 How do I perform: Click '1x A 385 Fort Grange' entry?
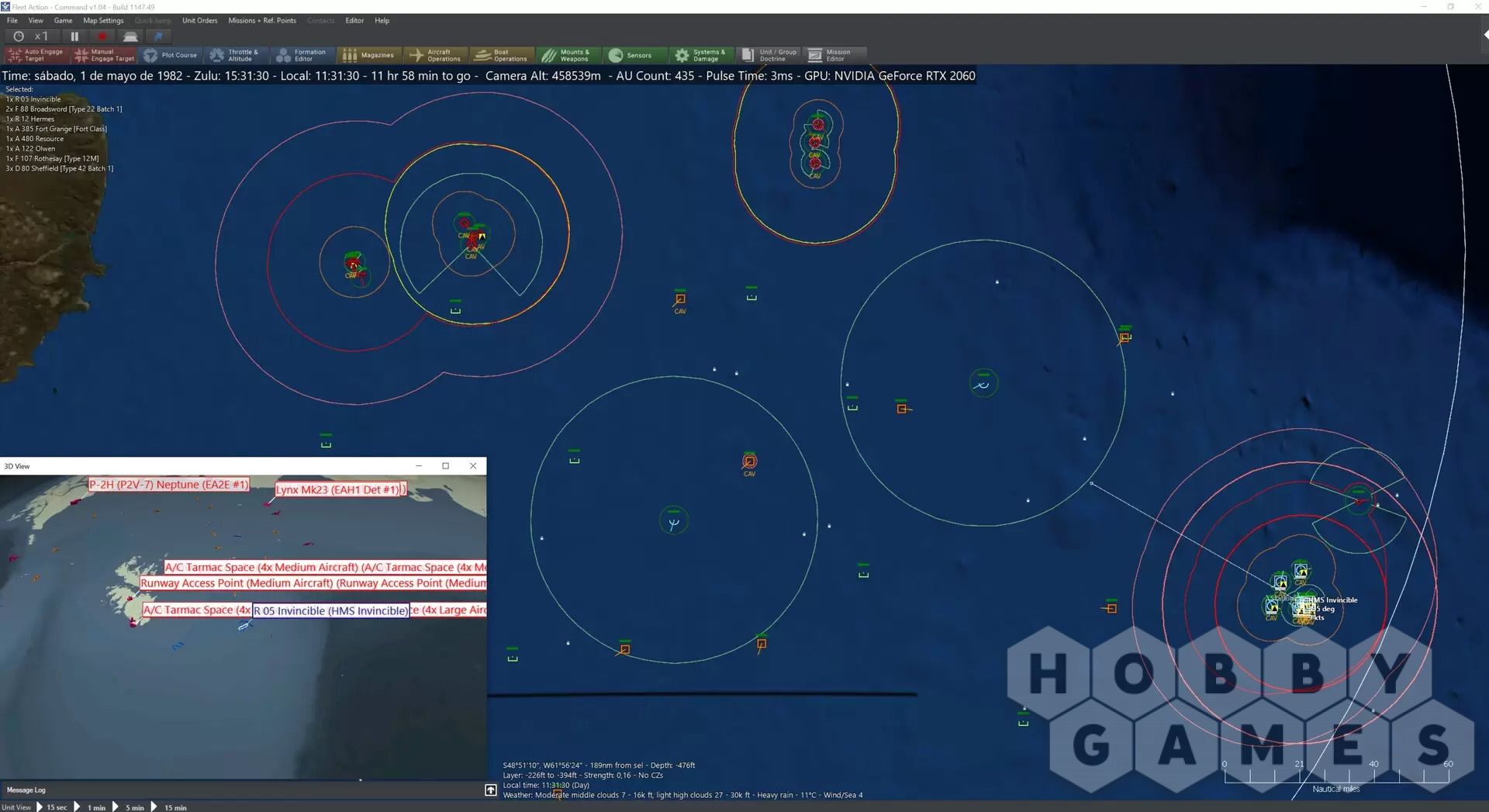coord(57,129)
